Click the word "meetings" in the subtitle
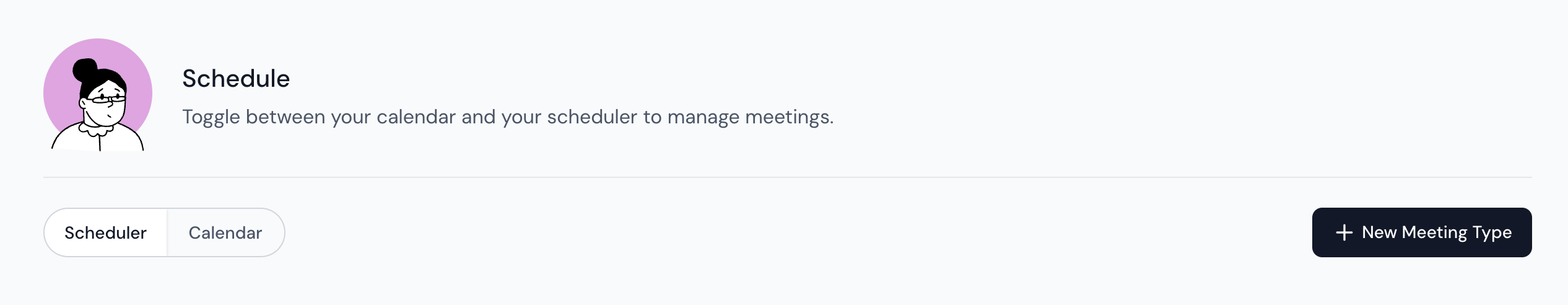 788,117
